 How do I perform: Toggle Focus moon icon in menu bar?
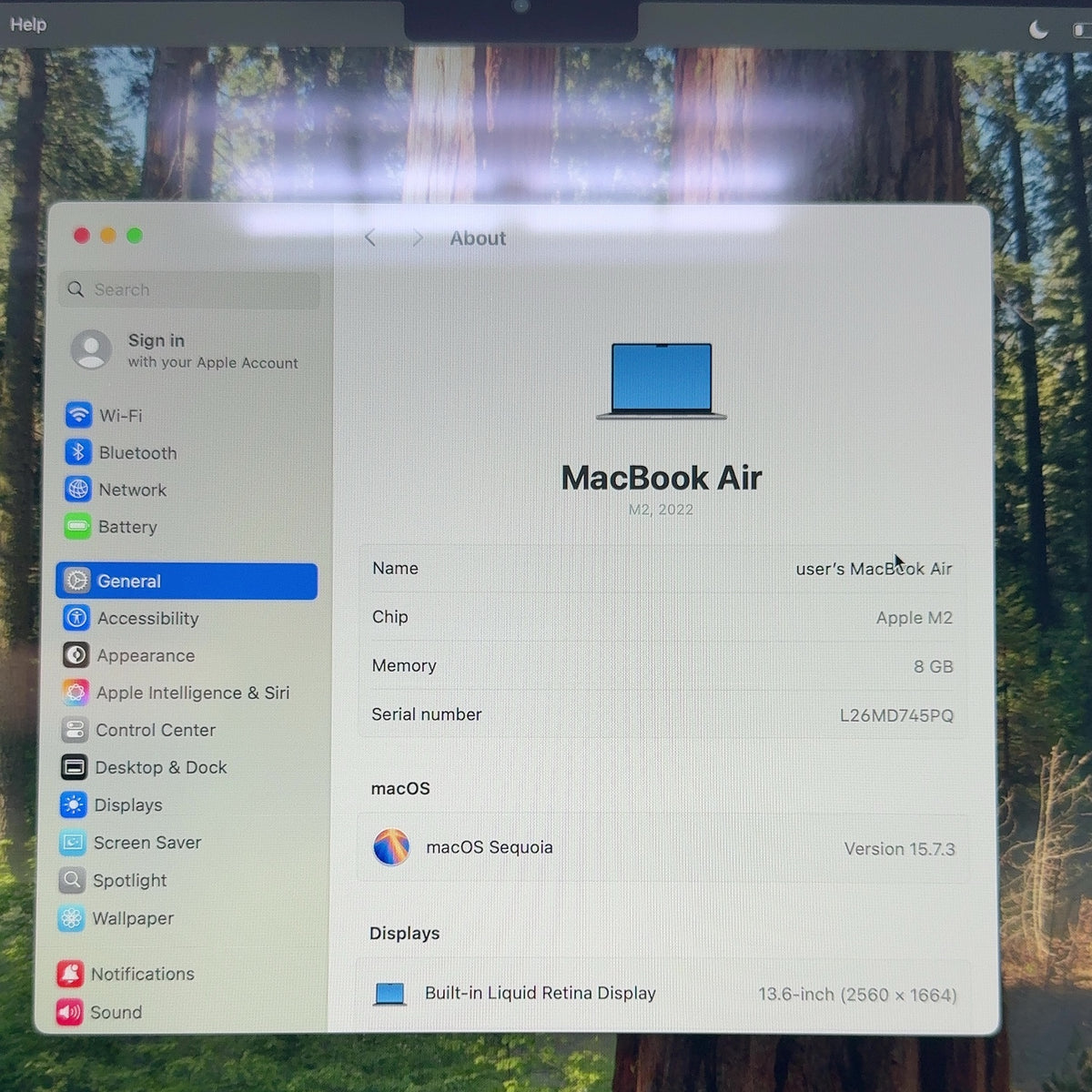point(1038,30)
